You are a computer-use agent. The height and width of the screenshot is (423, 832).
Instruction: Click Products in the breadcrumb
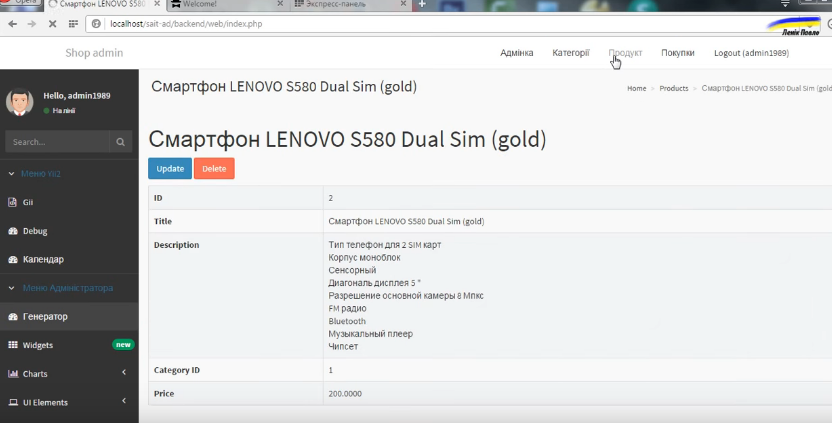[674, 88]
